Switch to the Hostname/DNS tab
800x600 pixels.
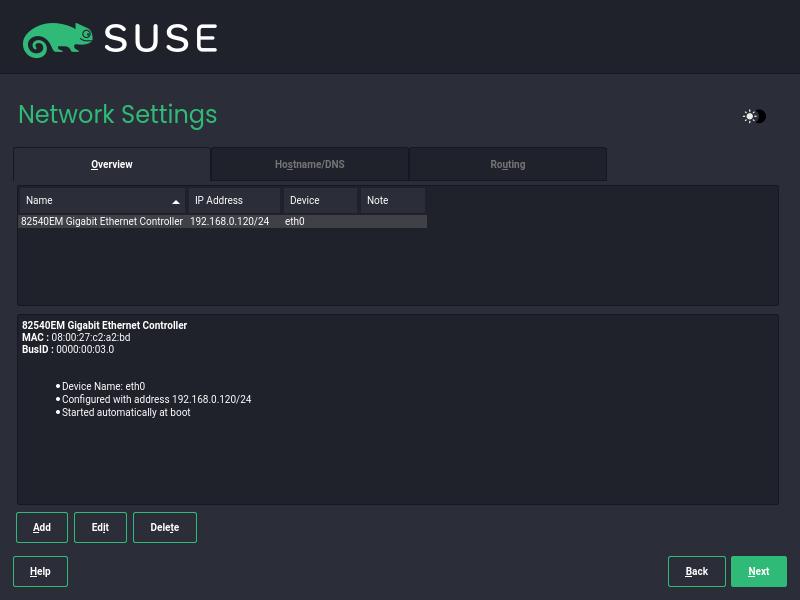[309, 164]
